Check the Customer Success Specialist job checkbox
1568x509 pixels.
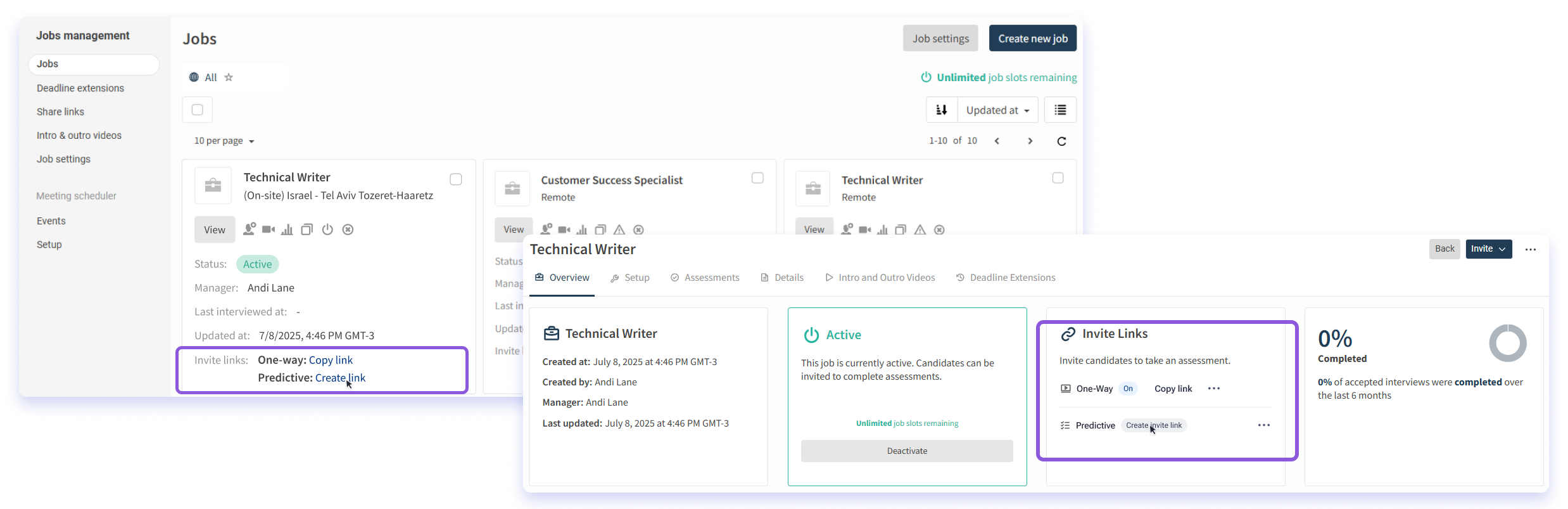point(757,178)
